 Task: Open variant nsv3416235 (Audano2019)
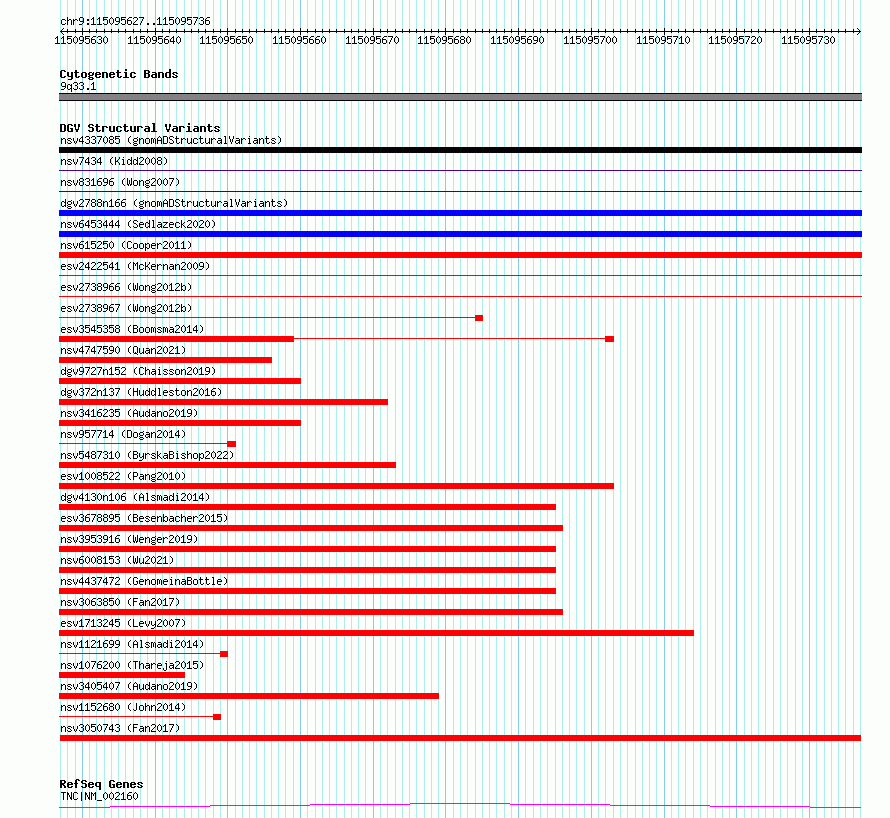pos(129,413)
